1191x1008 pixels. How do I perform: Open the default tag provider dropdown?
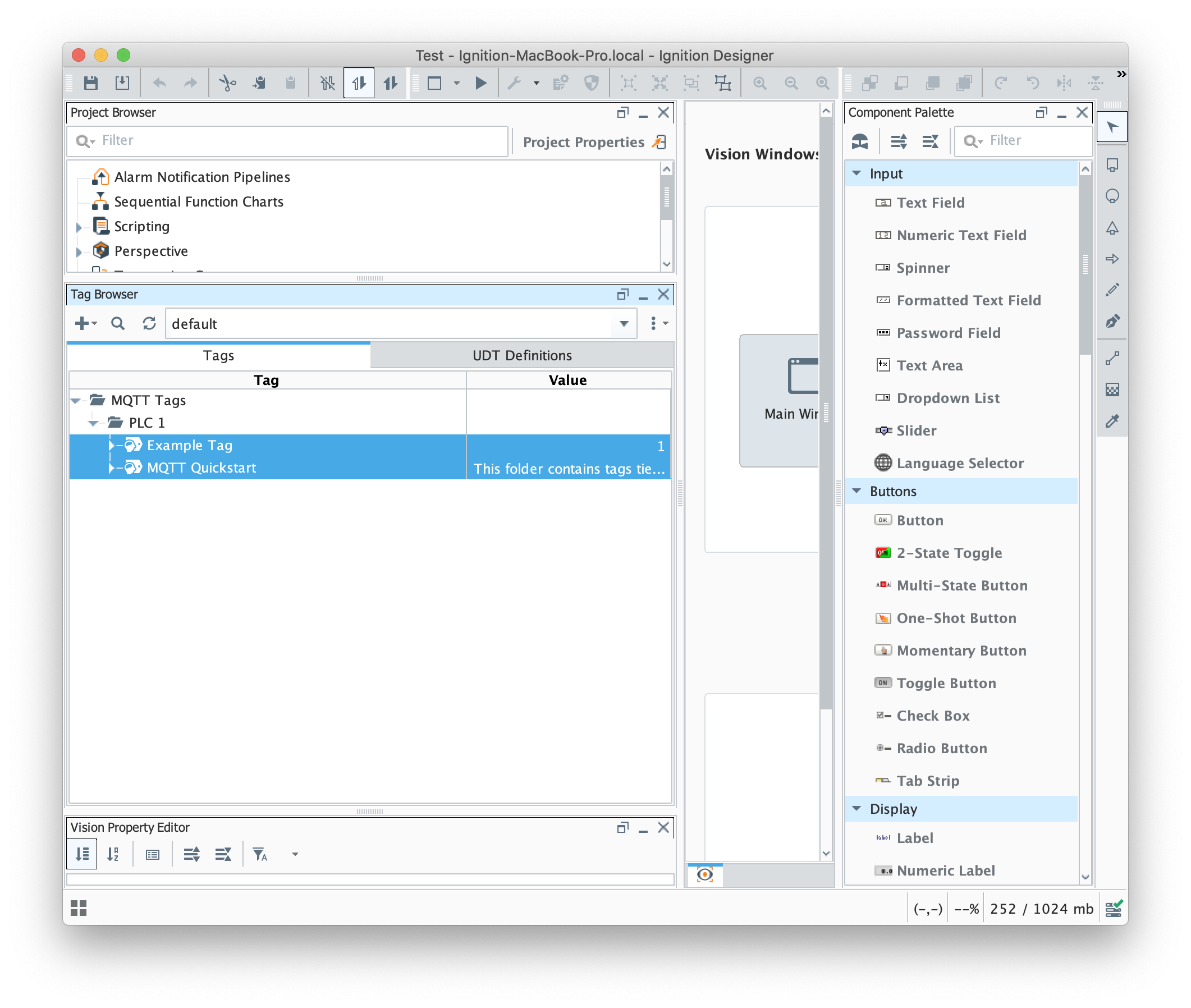click(624, 324)
